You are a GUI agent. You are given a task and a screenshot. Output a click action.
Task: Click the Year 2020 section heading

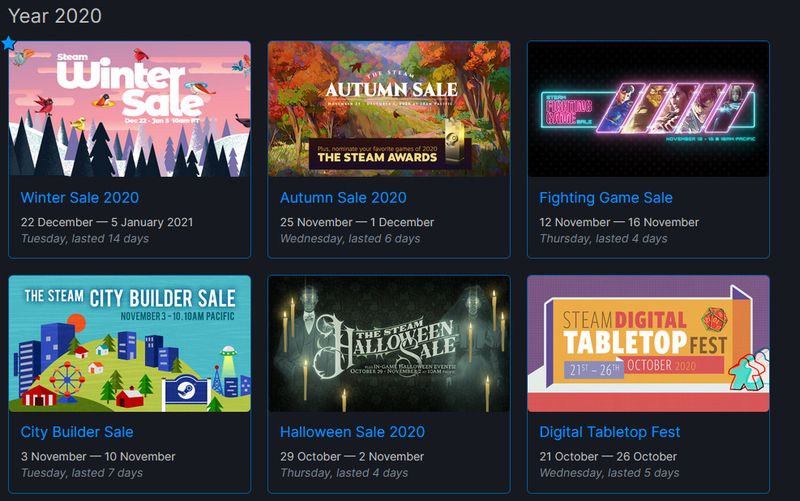pyautogui.click(x=55, y=16)
